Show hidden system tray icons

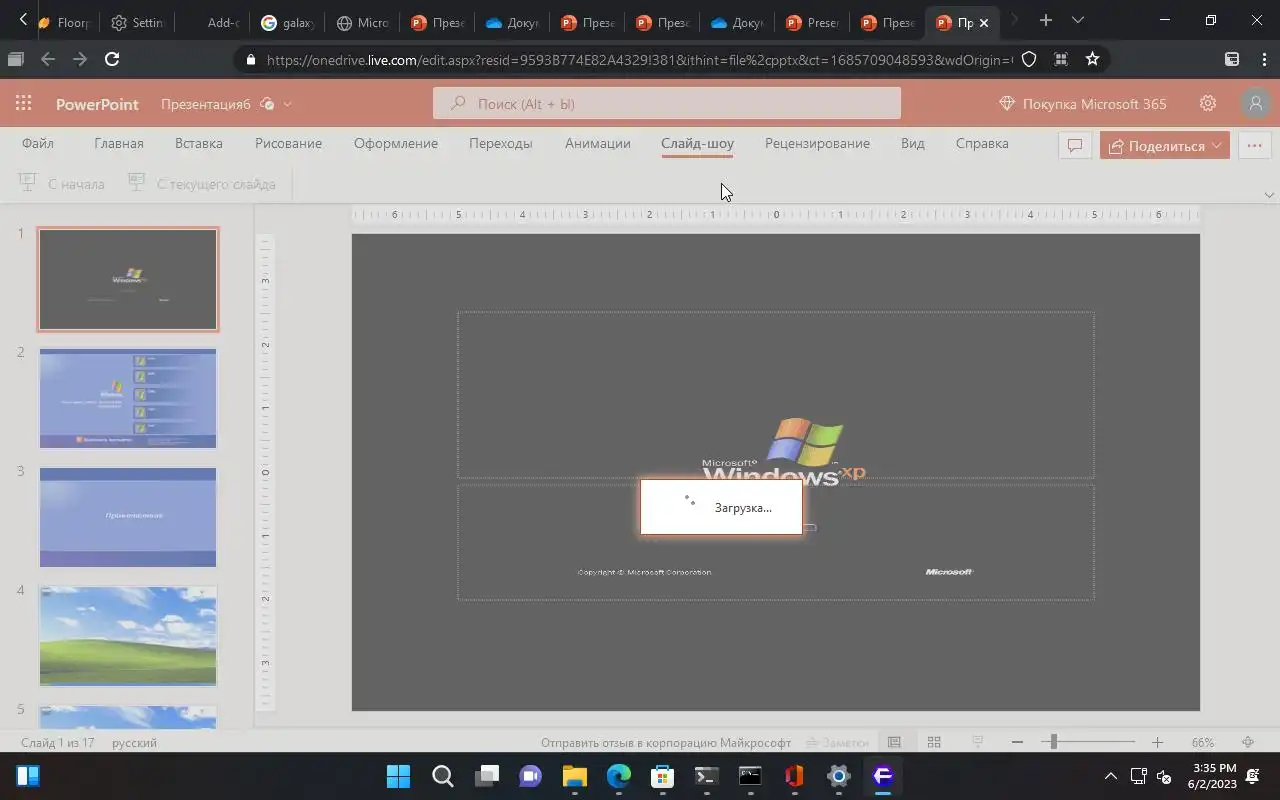click(1110, 776)
